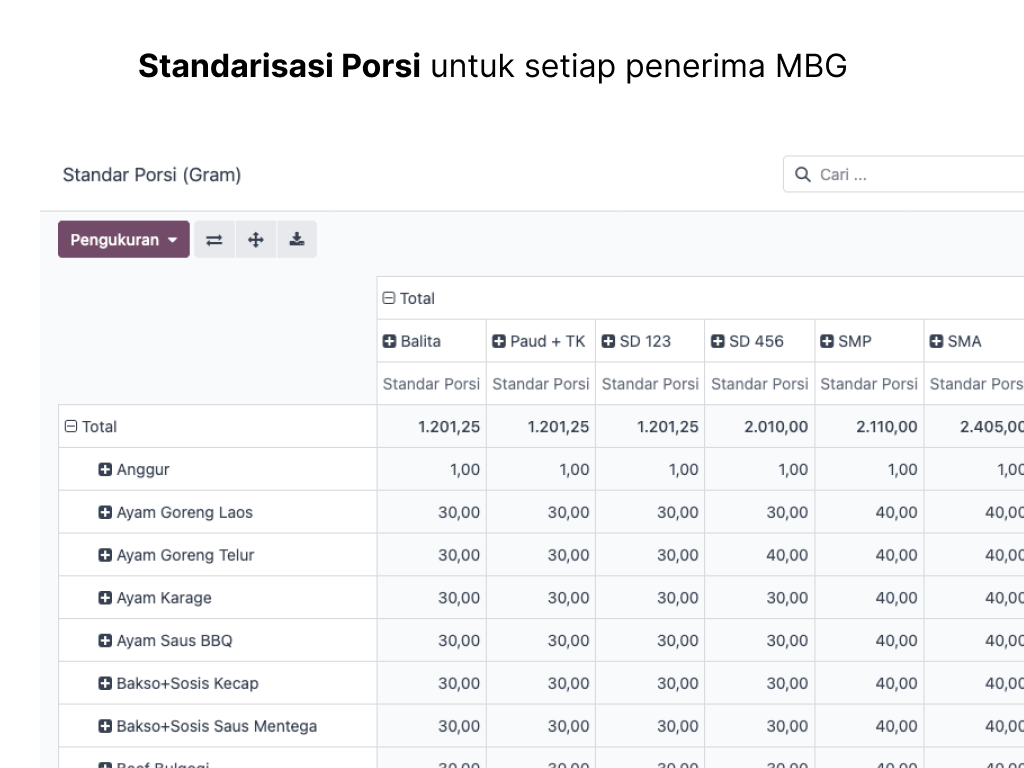Image resolution: width=1024 pixels, height=768 pixels.
Task: Sort by Standar Porsi under Balita
Action: pos(431,384)
